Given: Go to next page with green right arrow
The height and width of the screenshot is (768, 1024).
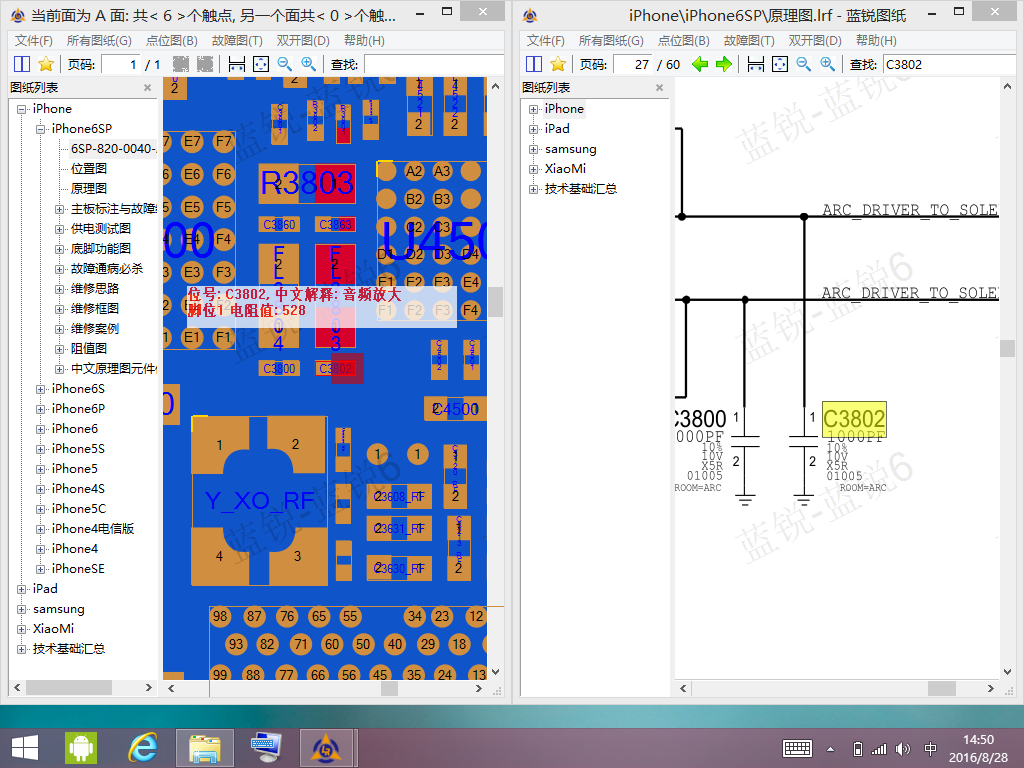Looking at the screenshot, I should click(x=724, y=64).
